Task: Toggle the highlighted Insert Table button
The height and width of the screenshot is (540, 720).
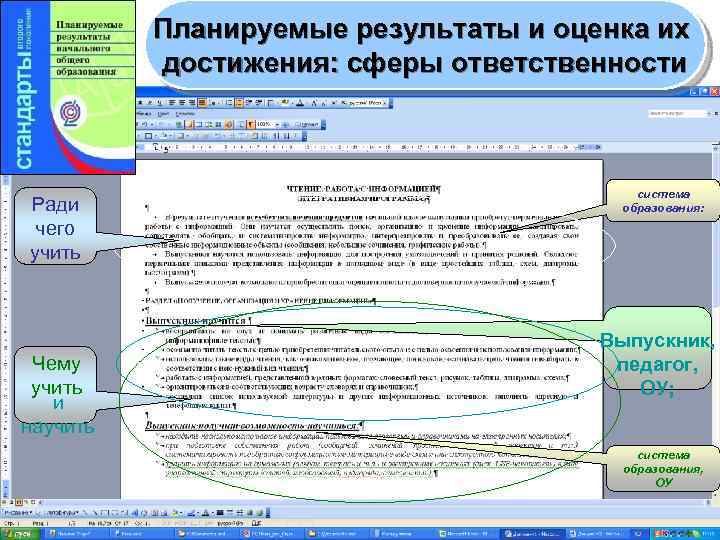Action: pyautogui.click(x=189, y=124)
